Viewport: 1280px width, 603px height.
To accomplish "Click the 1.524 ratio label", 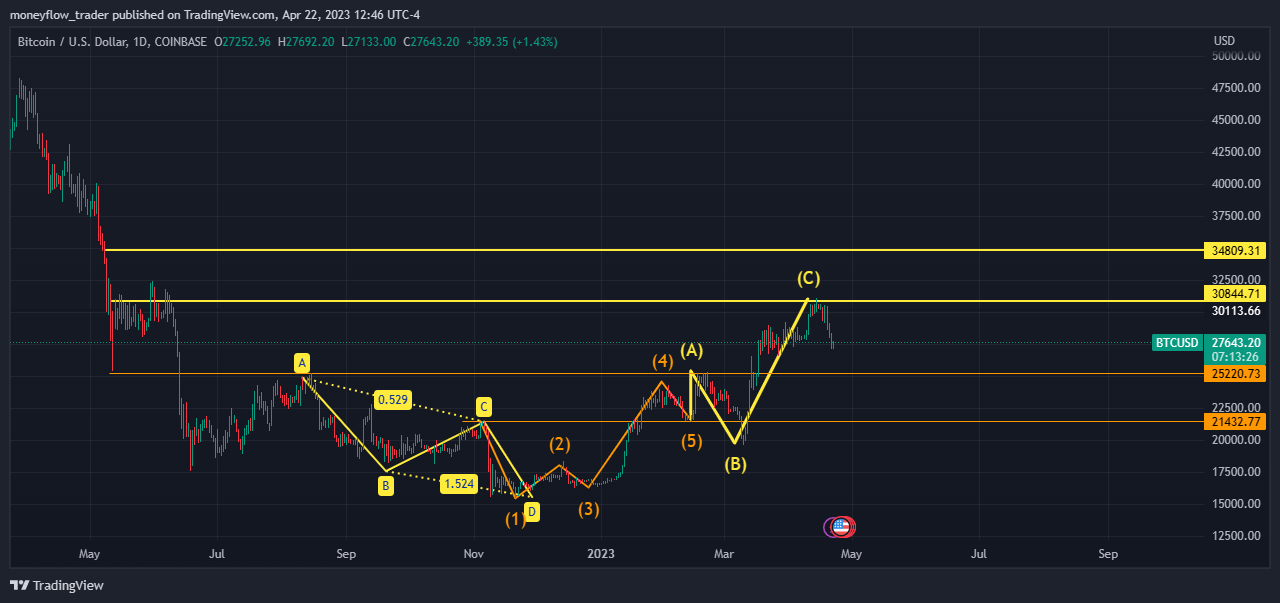I will 459,484.
